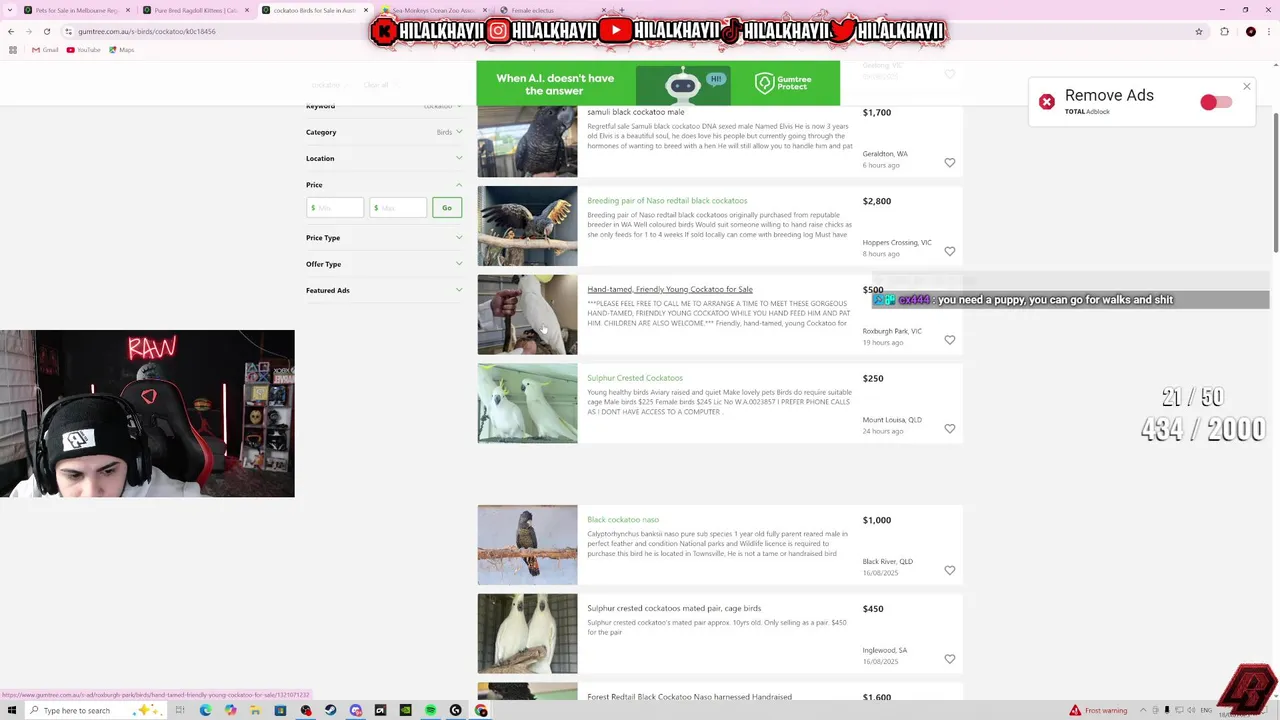1280x720 pixels.
Task: Open Hand-tamed, Friendly Young Cockatoo listing title
Action: coord(670,289)
